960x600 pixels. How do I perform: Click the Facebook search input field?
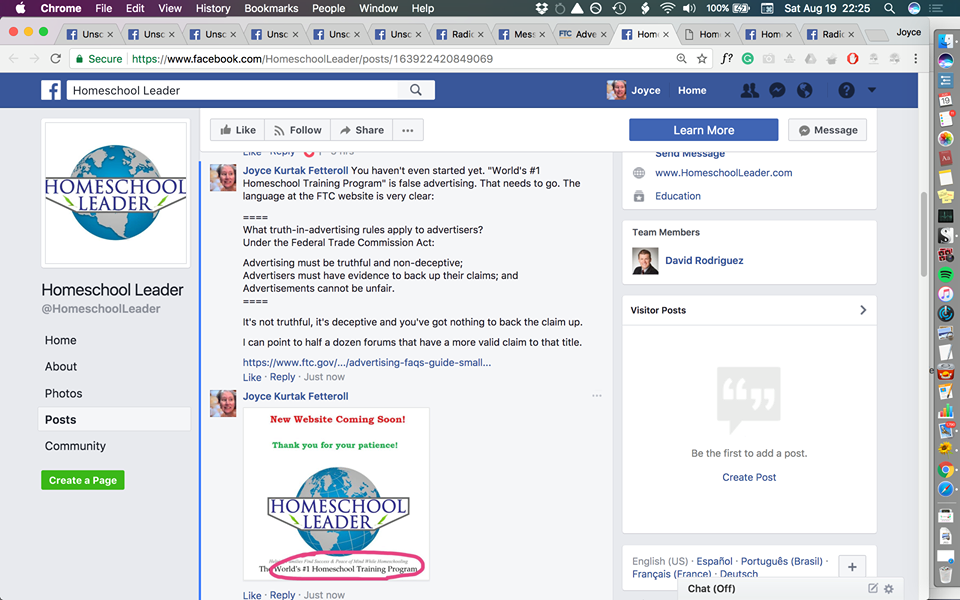coord(232,90)
